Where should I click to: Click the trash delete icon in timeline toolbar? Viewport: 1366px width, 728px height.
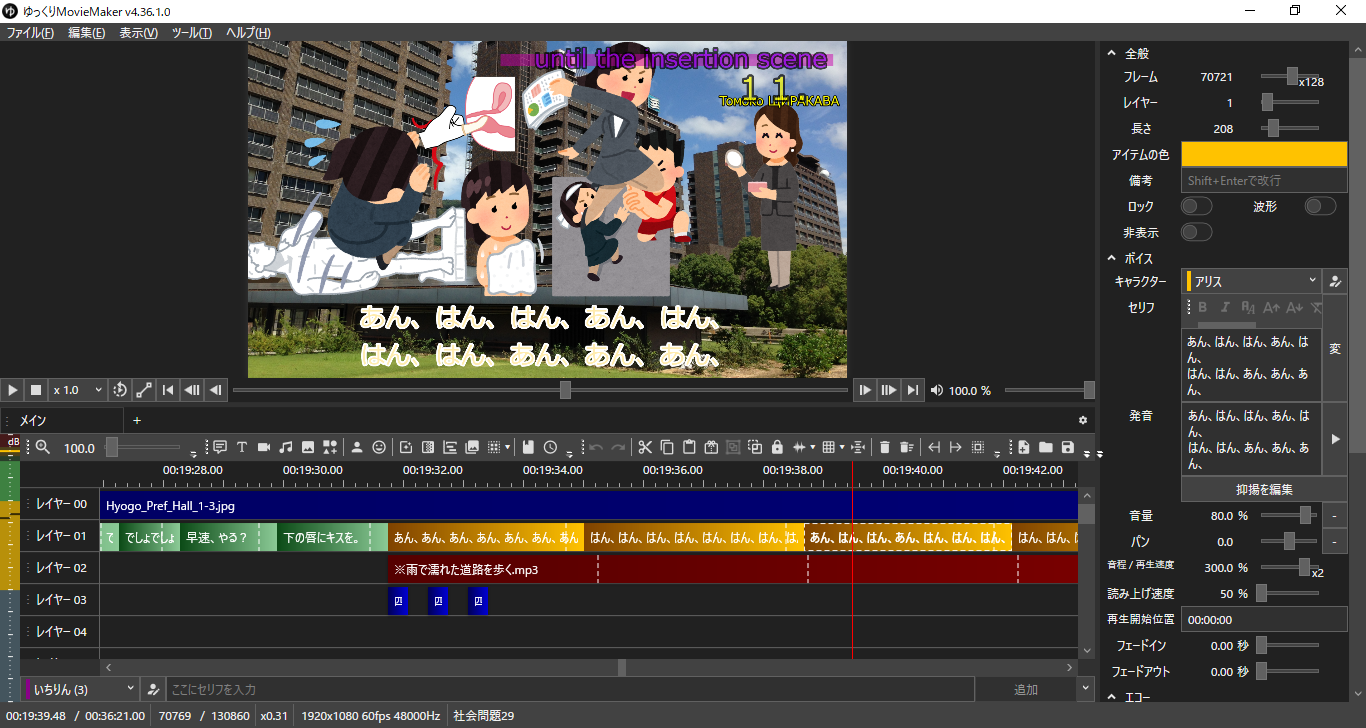pyautogui.click(x=884, y=448)
